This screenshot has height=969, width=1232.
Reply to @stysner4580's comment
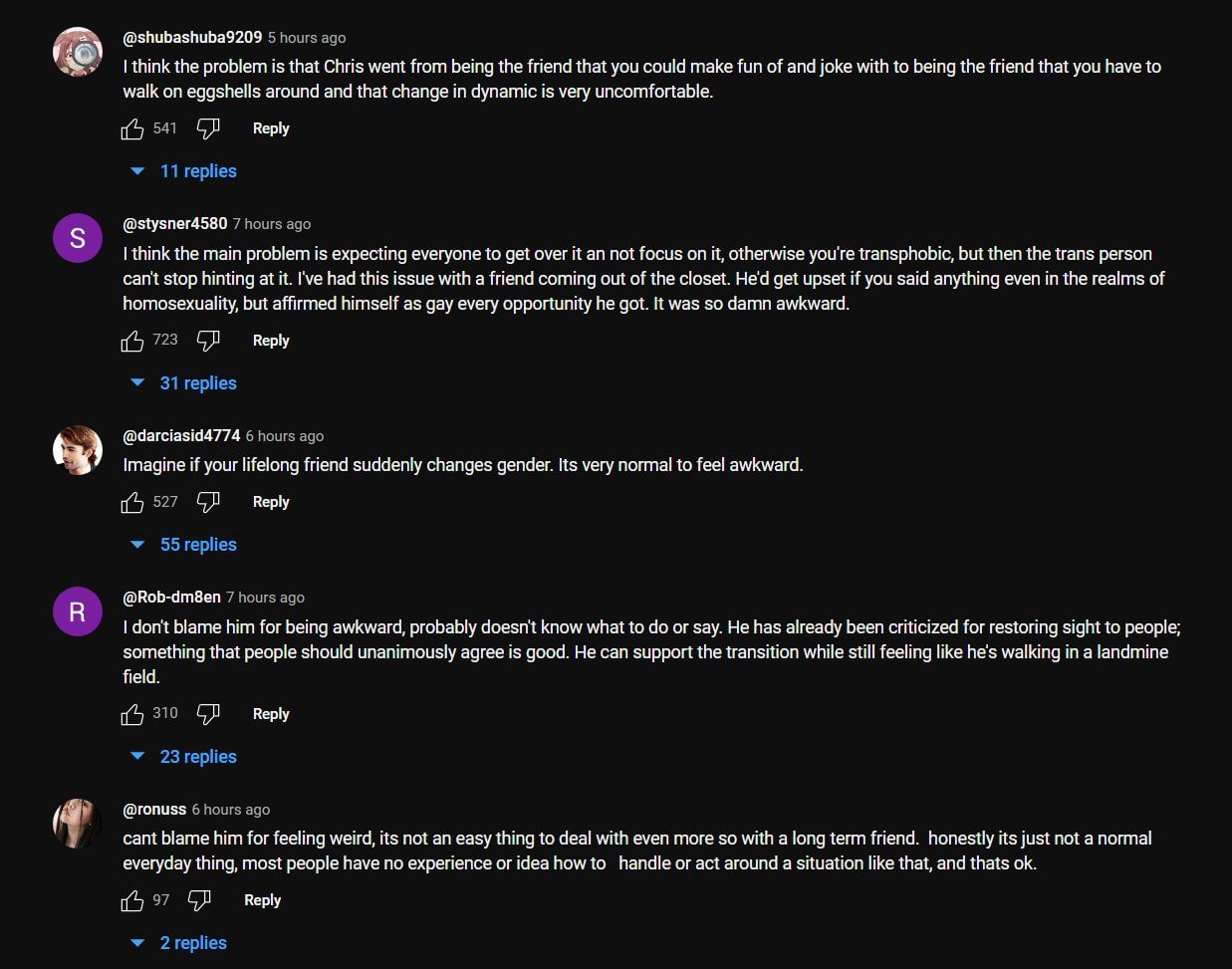(x=270, y=340)
